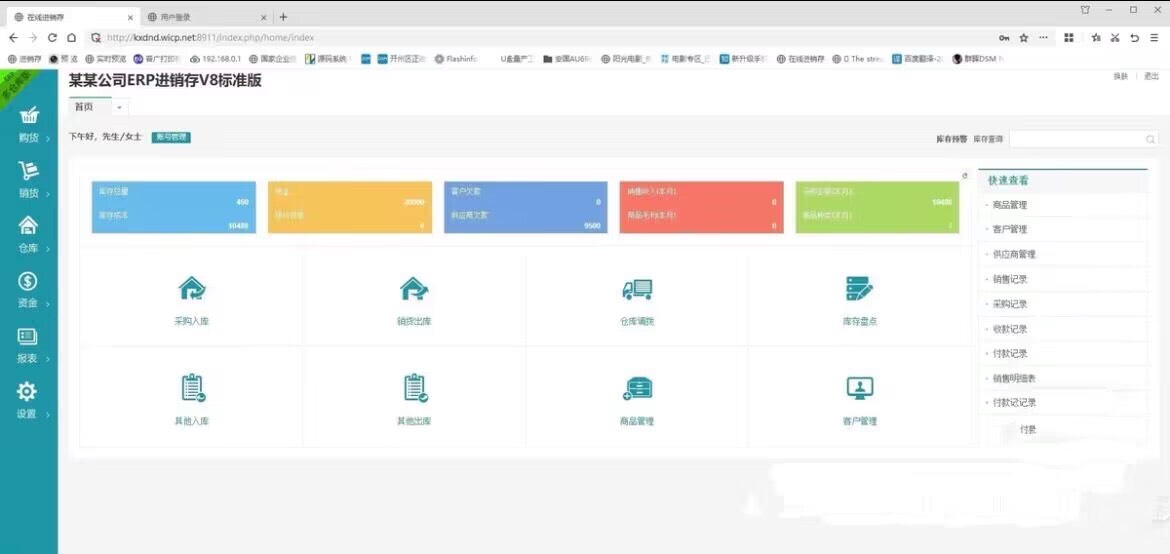Open 销售记录 in quick view list
Viewport: 1170px width, 554px height.
click(1010, 279)
